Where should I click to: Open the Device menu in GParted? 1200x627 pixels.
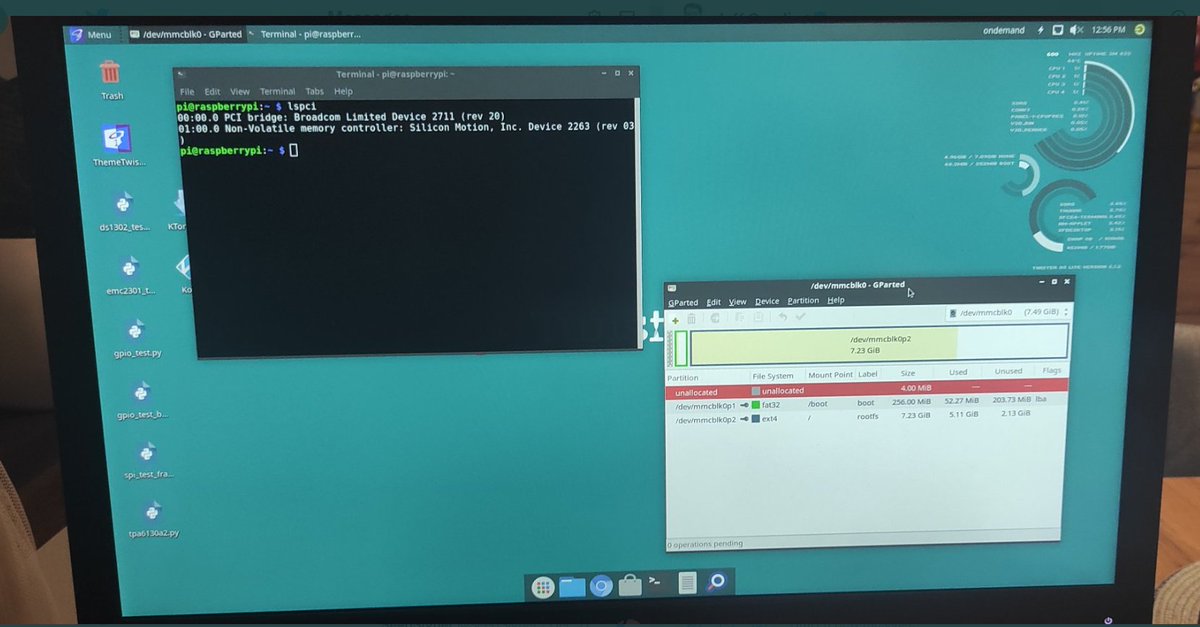point(767,301)
